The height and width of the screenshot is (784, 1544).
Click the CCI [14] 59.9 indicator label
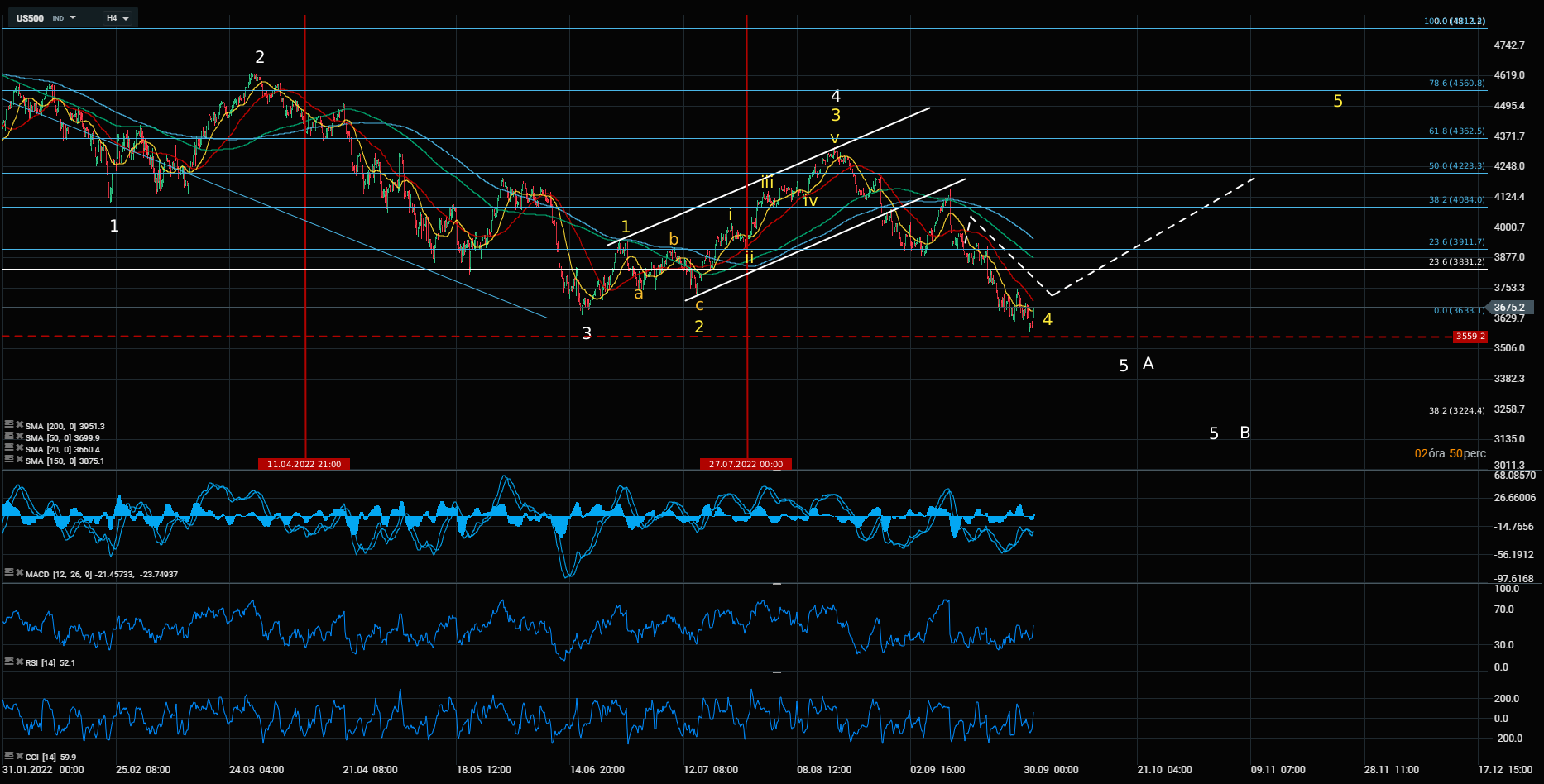[x=50, y=758]
